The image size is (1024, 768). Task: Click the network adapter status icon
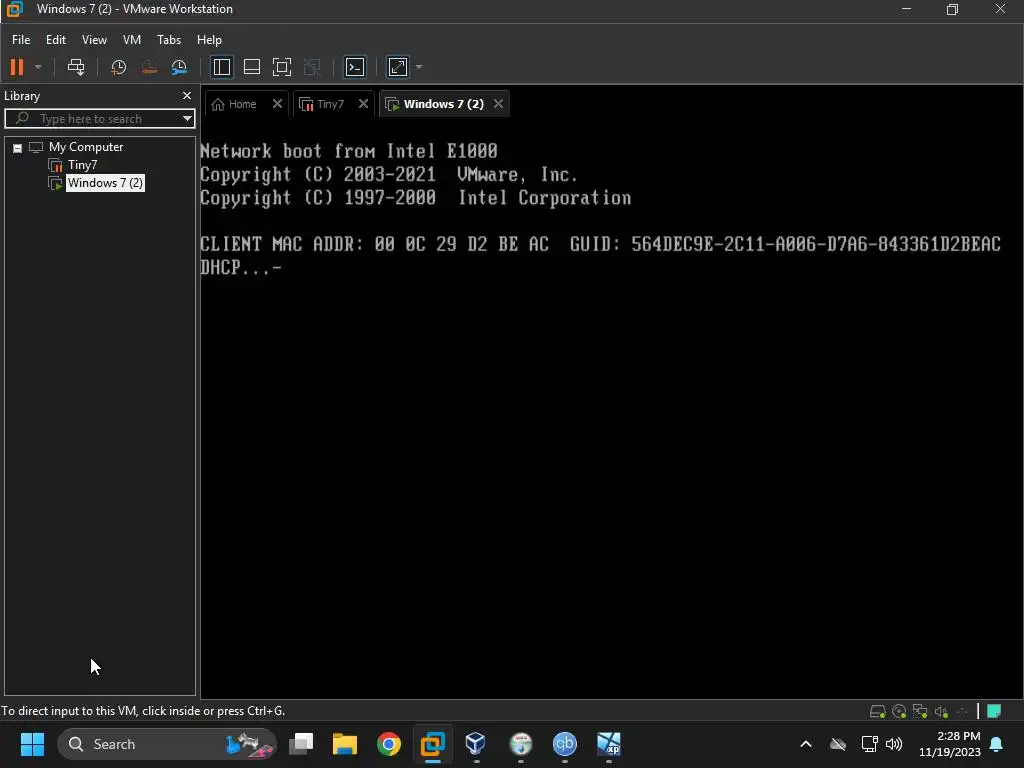(920, 711)
